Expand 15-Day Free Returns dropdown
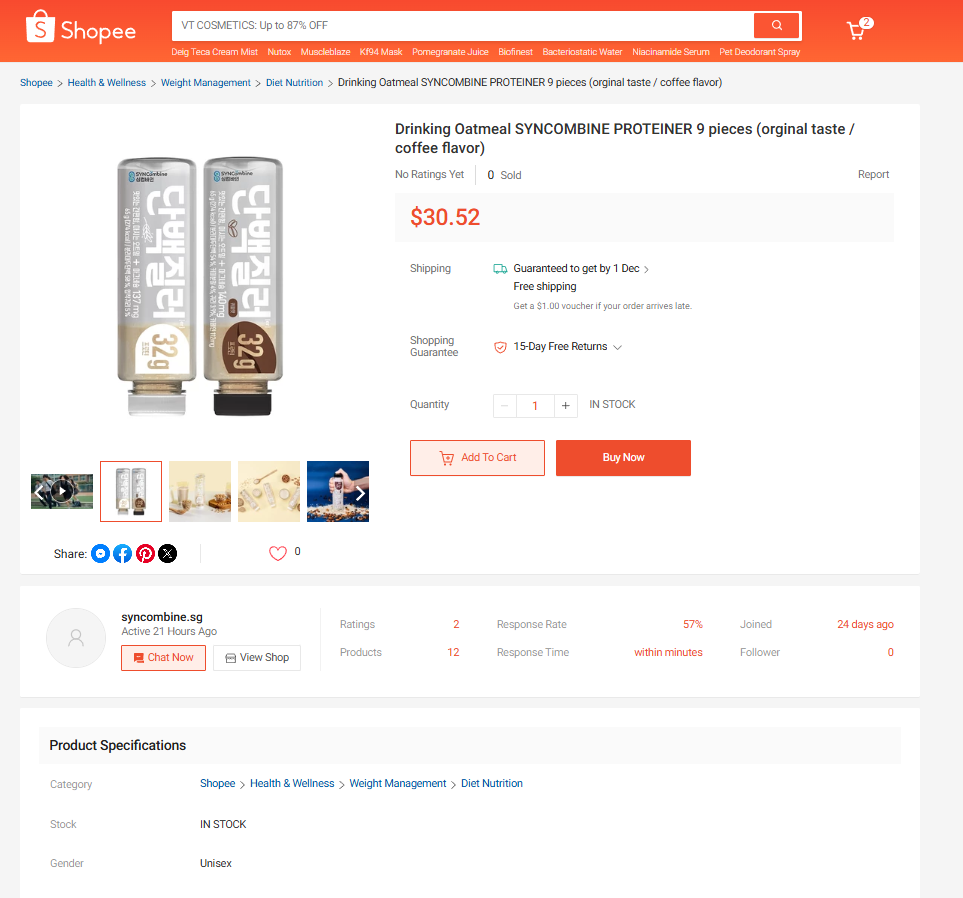 [x=617, y=347]
